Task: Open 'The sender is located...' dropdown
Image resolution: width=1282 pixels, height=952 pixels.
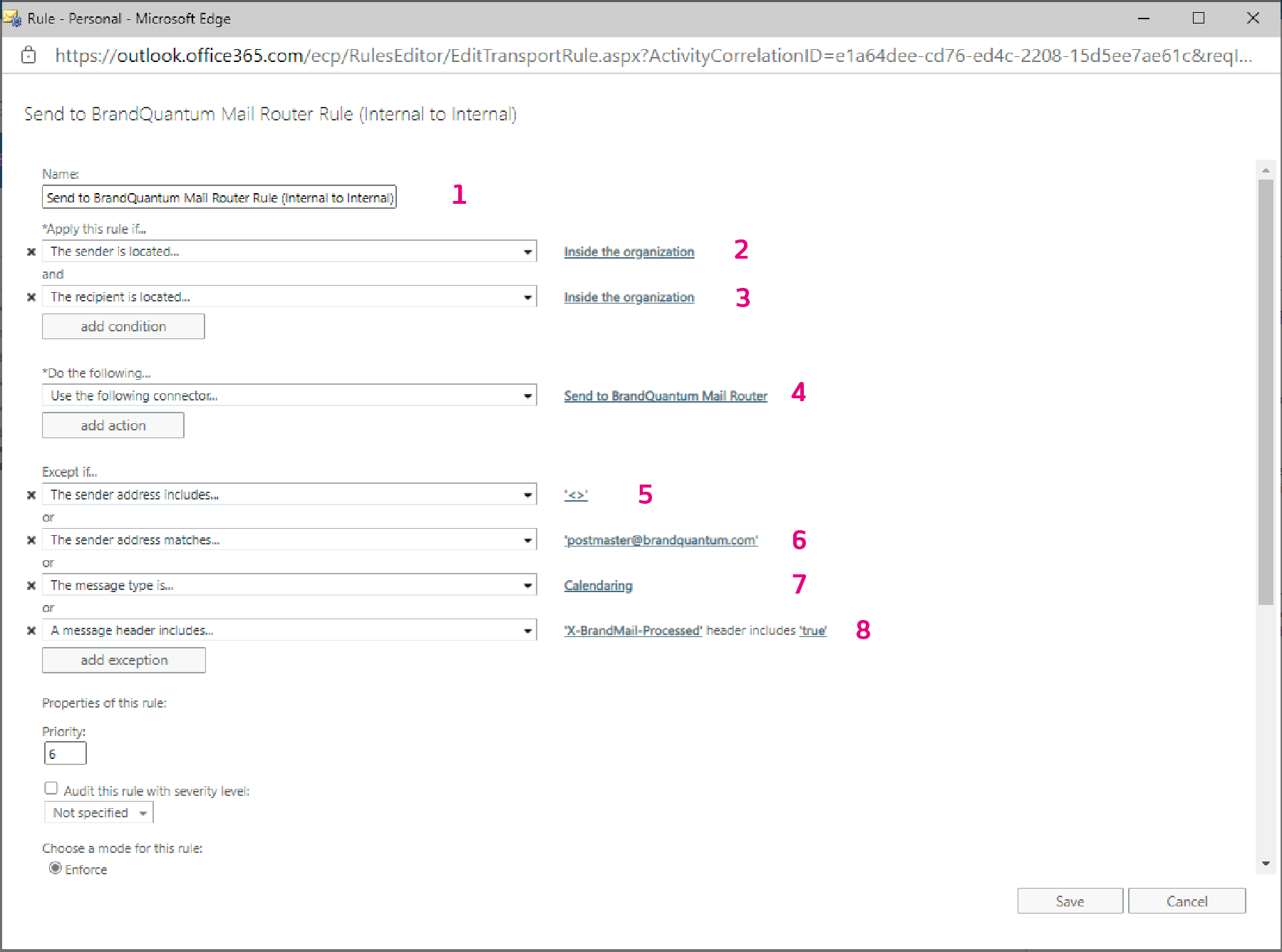Action: pyautogui.click(x=289, y=252)
